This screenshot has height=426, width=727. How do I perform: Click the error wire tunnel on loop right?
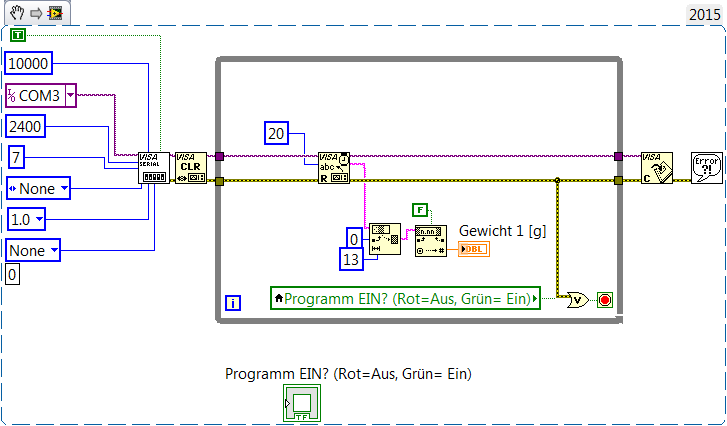tap(618, 180)
